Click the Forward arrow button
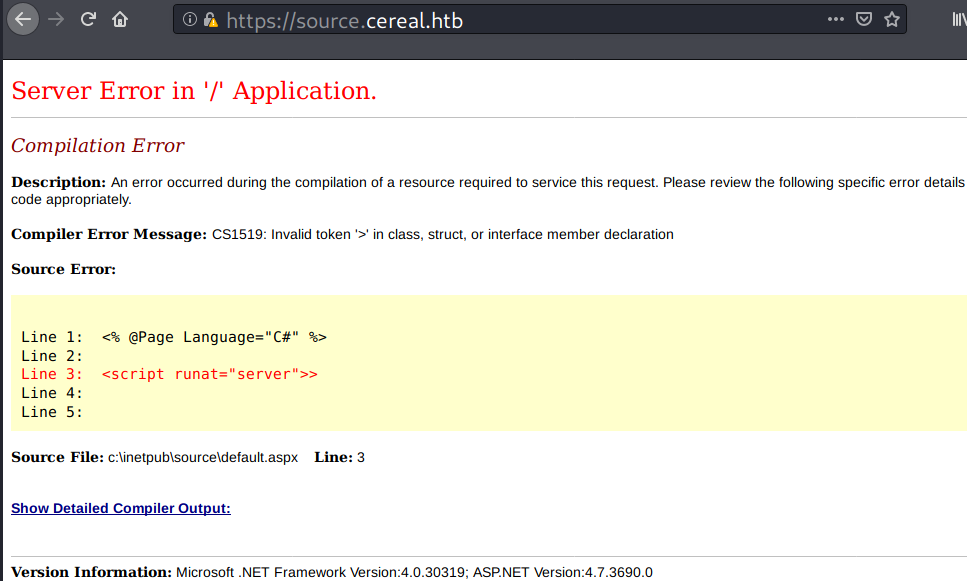967x581 pixels. (55, 19)
